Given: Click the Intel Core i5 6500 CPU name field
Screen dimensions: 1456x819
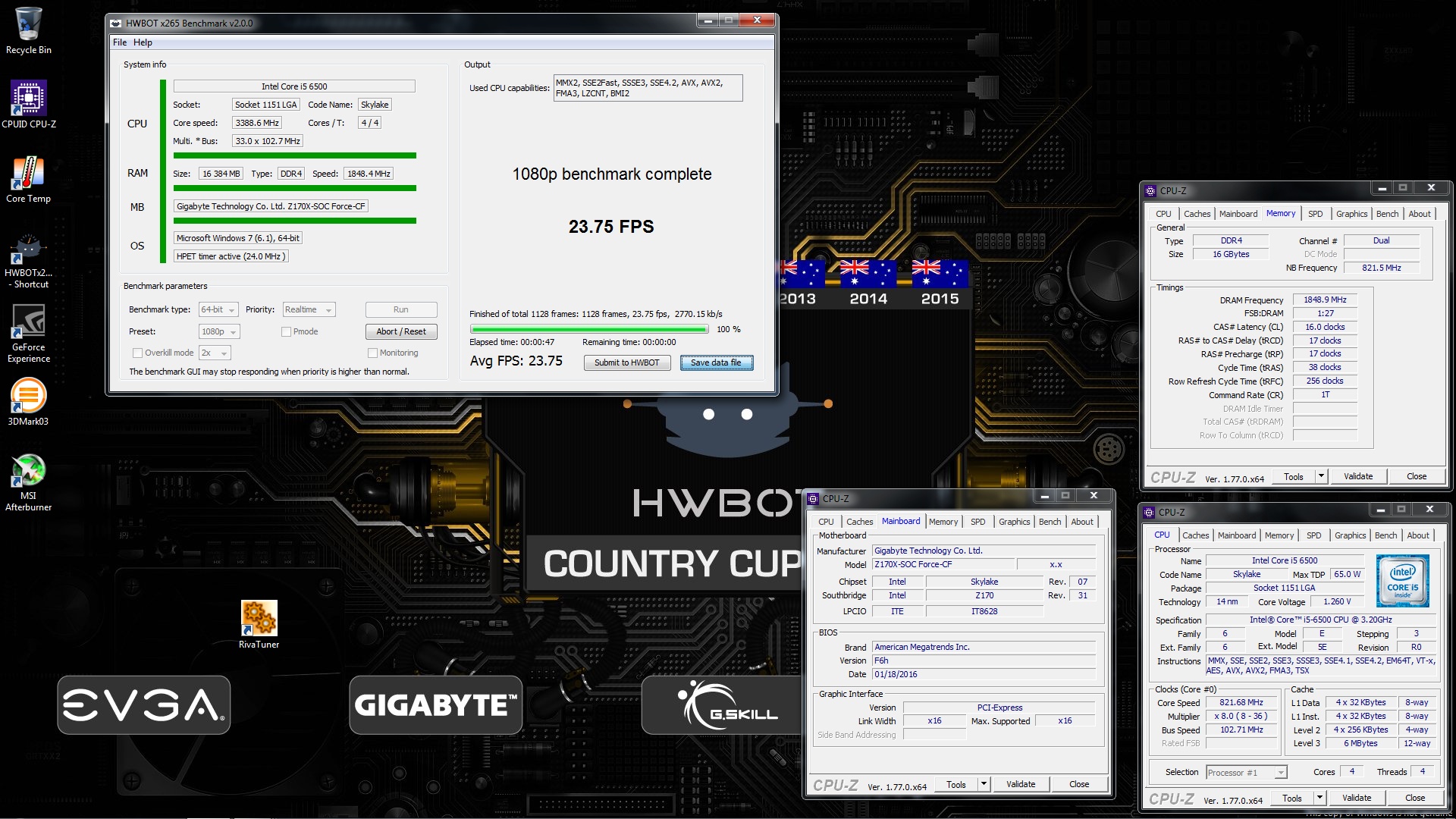Looking at the screenshot, I should (294, 86).
